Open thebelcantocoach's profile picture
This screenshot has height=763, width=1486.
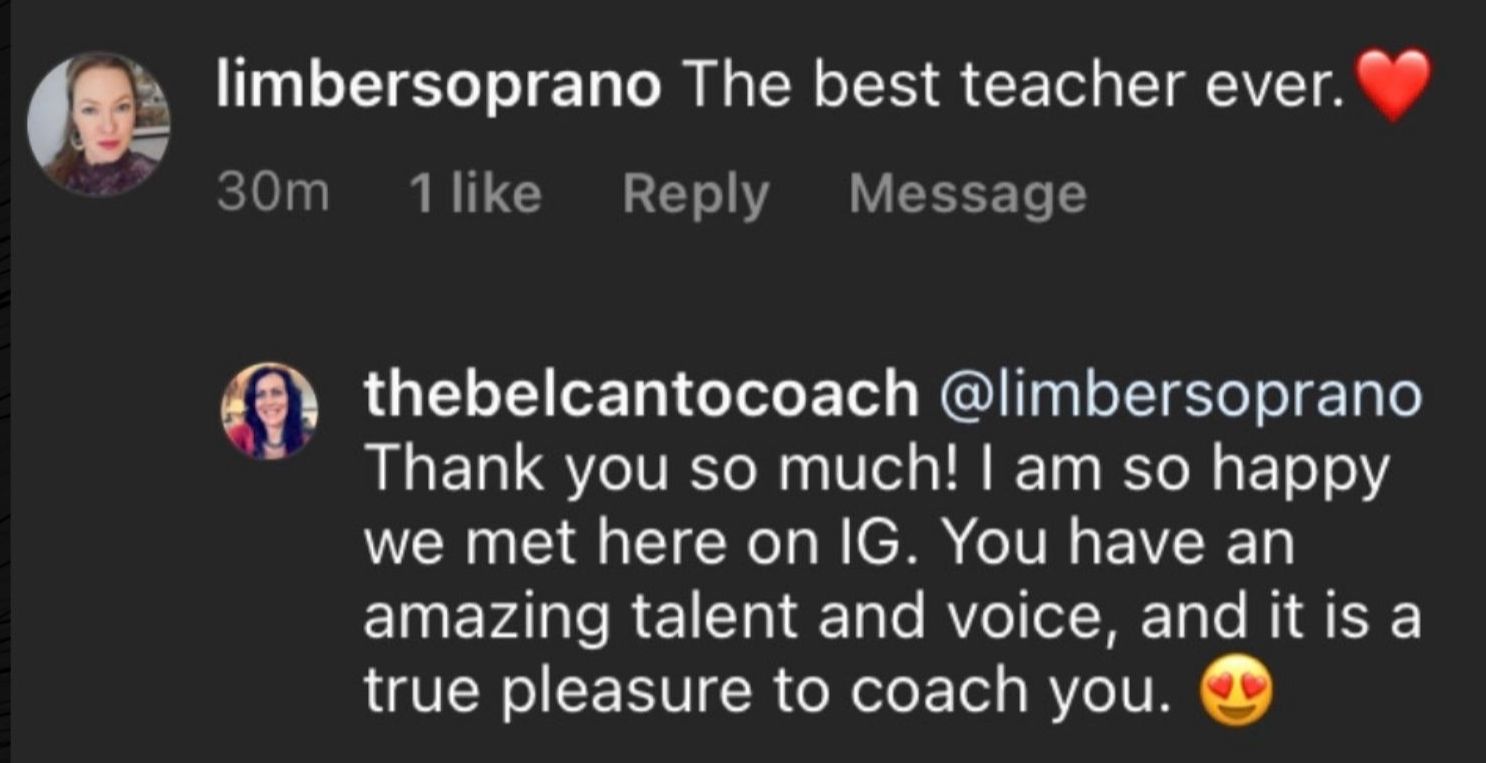pos(268,410)
